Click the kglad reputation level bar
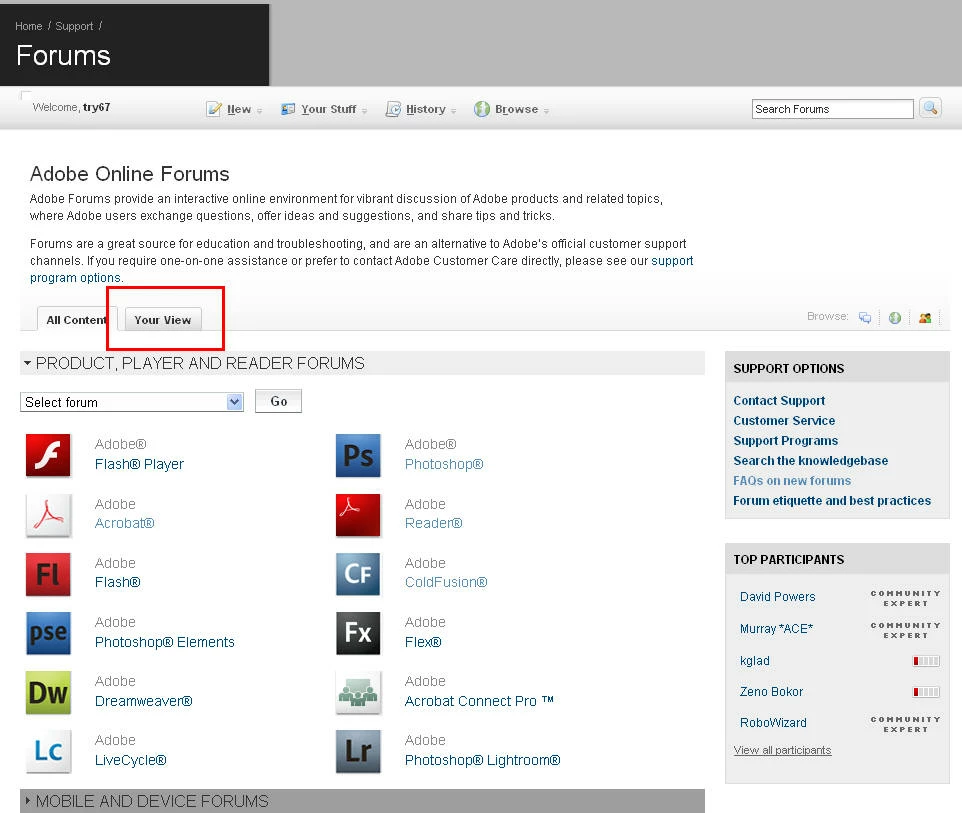The height and width of the screenshot is (813, 962). click(926, 661)
